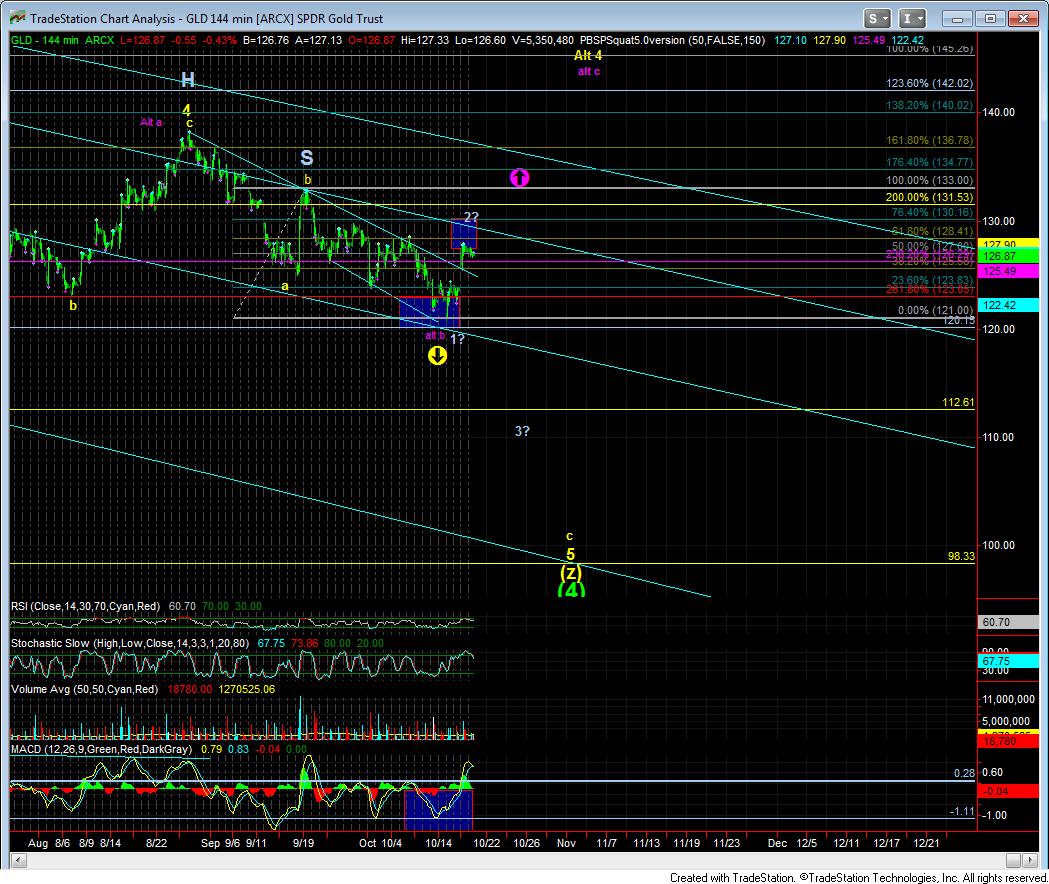Select the 2? wave label

coord(471,216)
